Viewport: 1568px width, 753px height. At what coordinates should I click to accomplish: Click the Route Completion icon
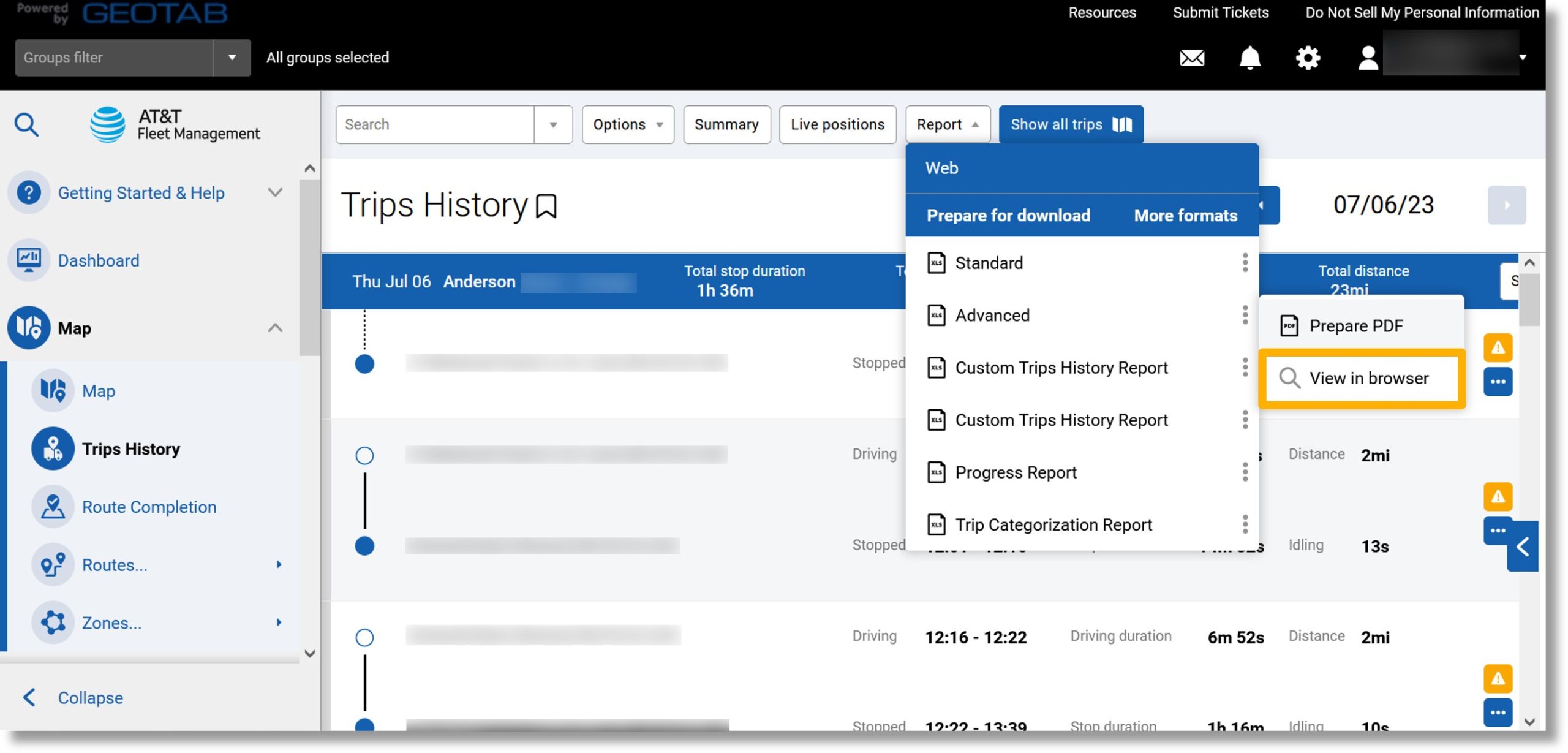click(53, 507)
